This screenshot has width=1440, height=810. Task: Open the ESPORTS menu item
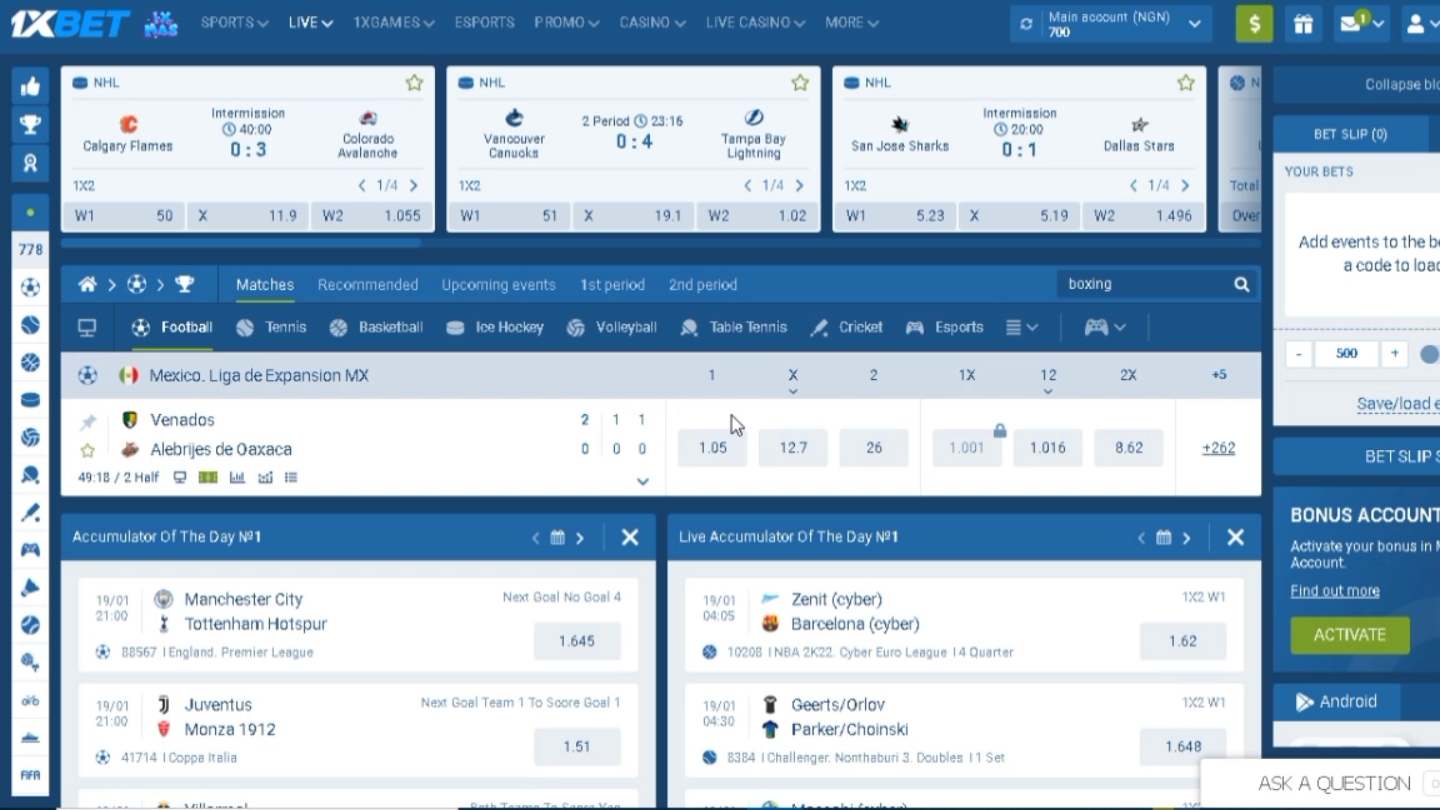[x=484, y=22]
